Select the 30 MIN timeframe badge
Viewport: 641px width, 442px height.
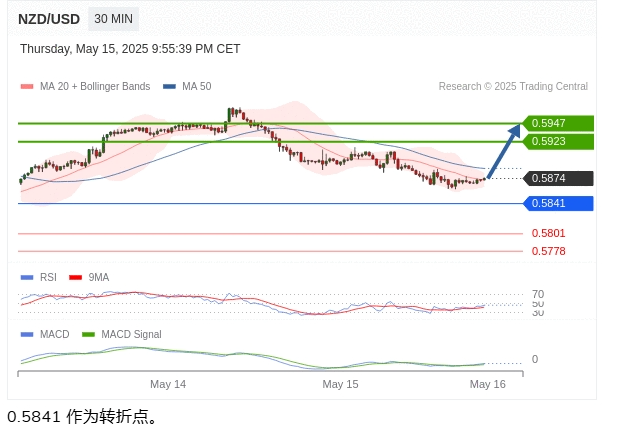pyautogui.click(x=114, y=19)
